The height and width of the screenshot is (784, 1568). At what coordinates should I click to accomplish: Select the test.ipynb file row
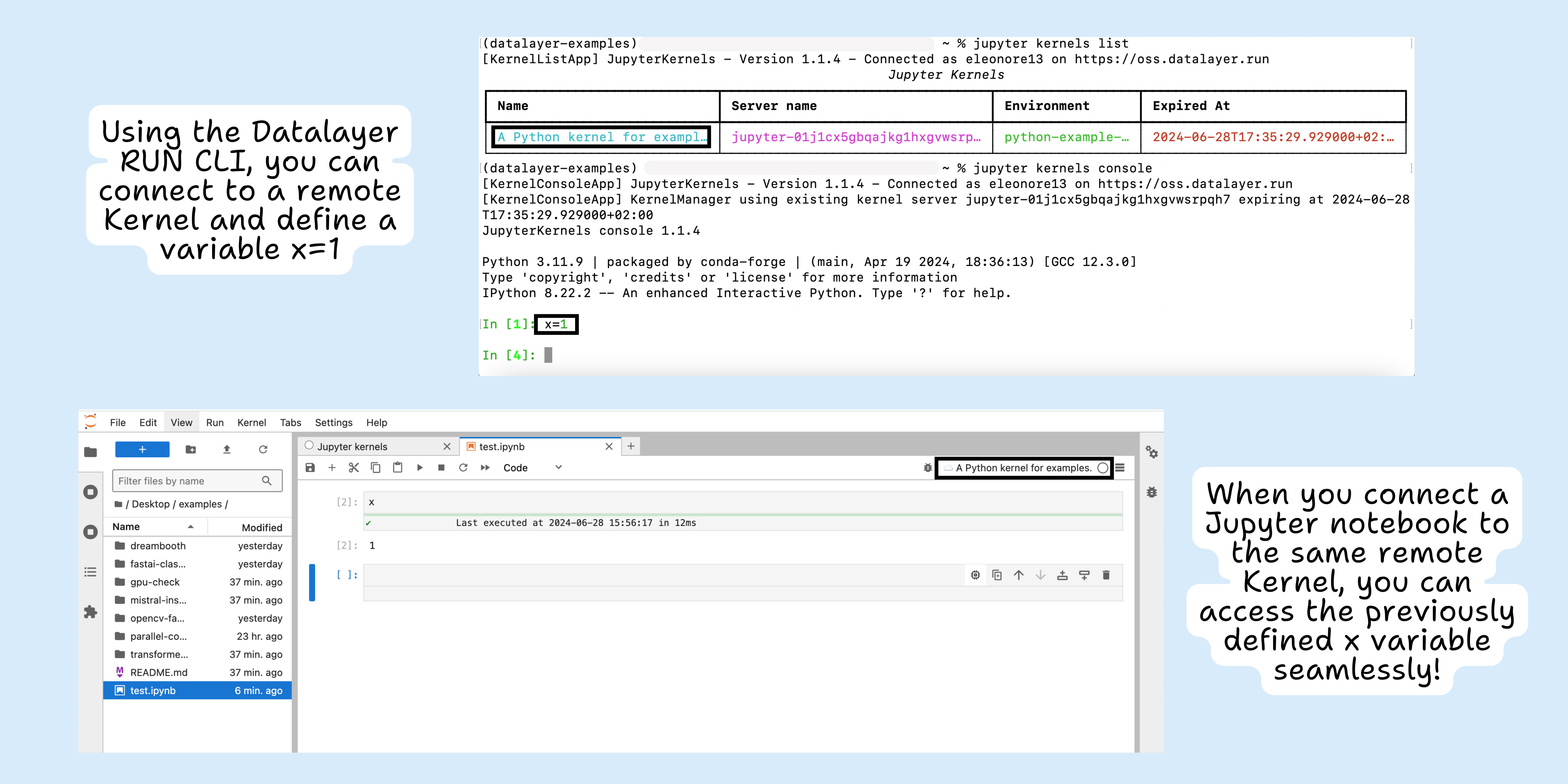point(197,690)
